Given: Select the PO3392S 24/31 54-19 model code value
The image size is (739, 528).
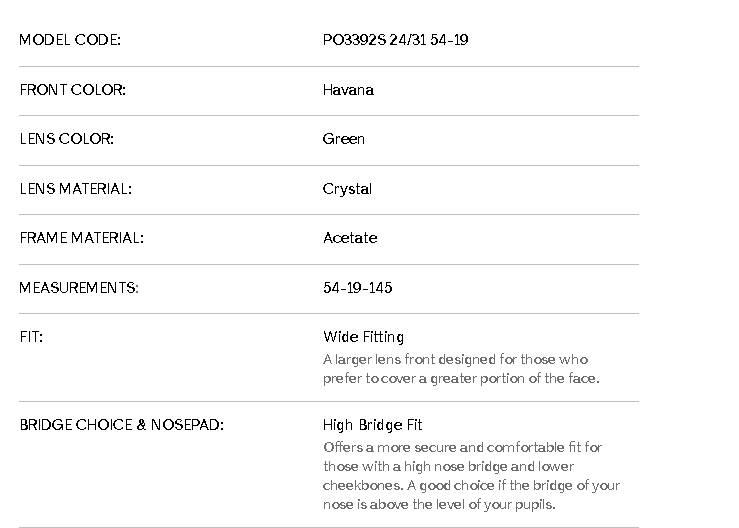Looking at the screenshot, I should point(395,41).
